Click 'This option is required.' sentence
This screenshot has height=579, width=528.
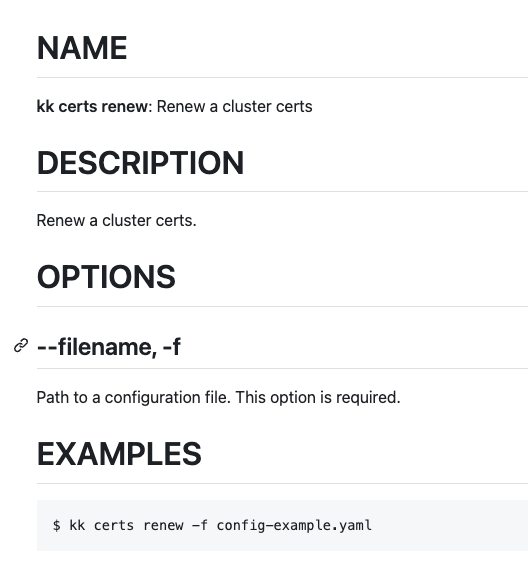[318, 398]
